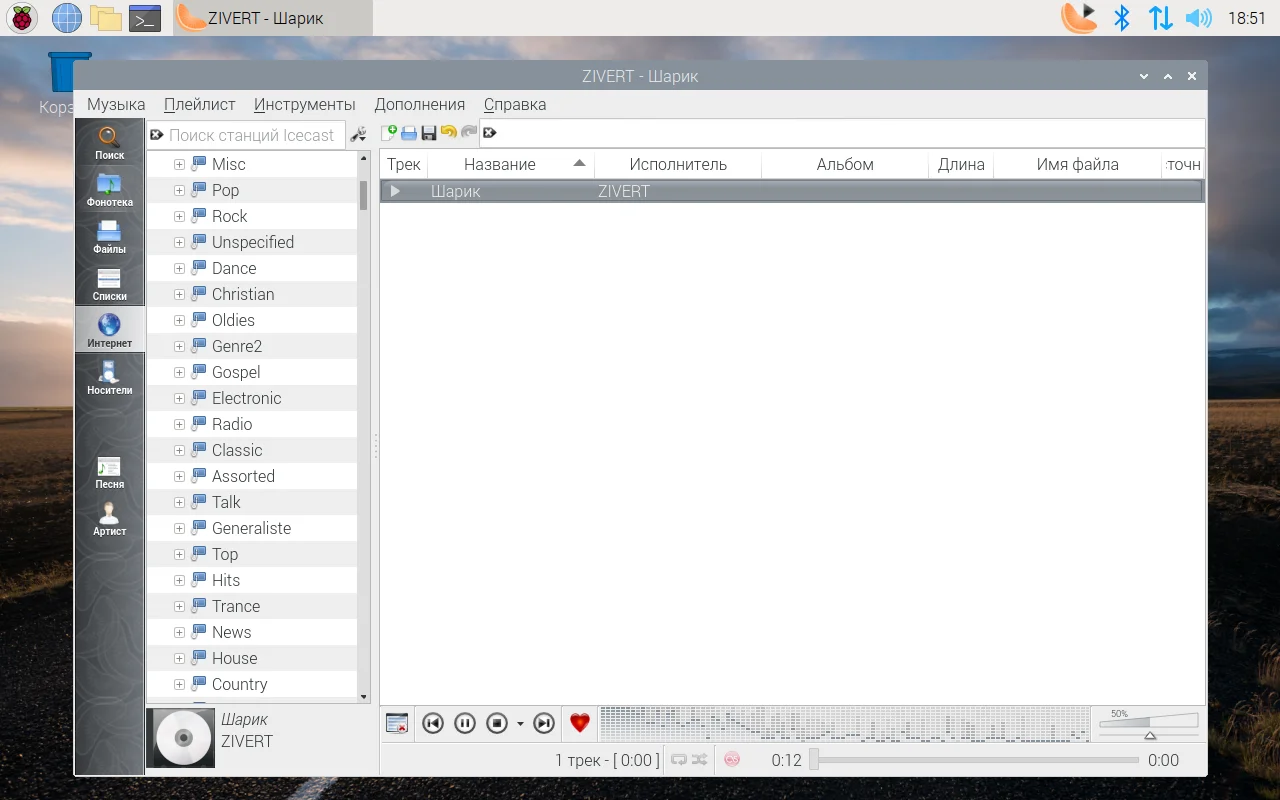Screen dimensions: 1280x800
Task: Expand the Classic genre node
Action: 179,450
